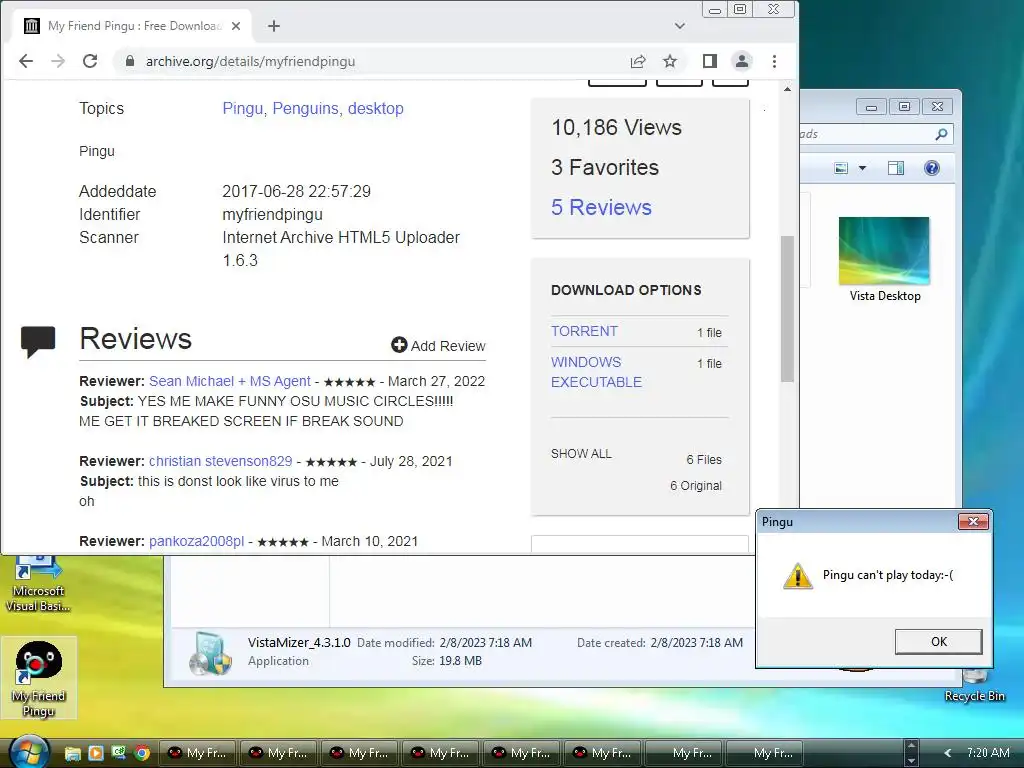Screen dimensions: 1024x768
Task: Click the Size 19.8 MB value
Action: 460,661
